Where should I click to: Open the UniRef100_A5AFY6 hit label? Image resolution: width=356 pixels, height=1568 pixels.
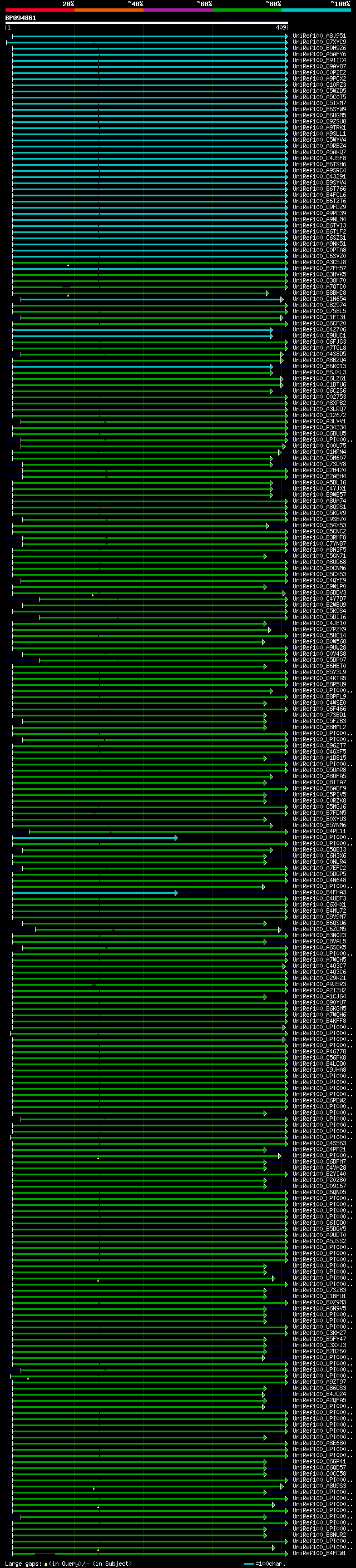[x=319, y=54]
